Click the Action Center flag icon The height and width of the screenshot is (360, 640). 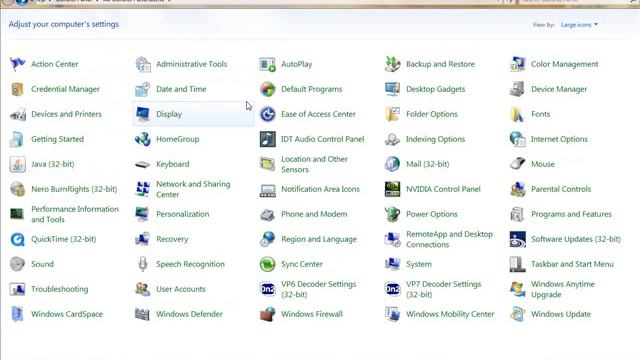(18, 64)
